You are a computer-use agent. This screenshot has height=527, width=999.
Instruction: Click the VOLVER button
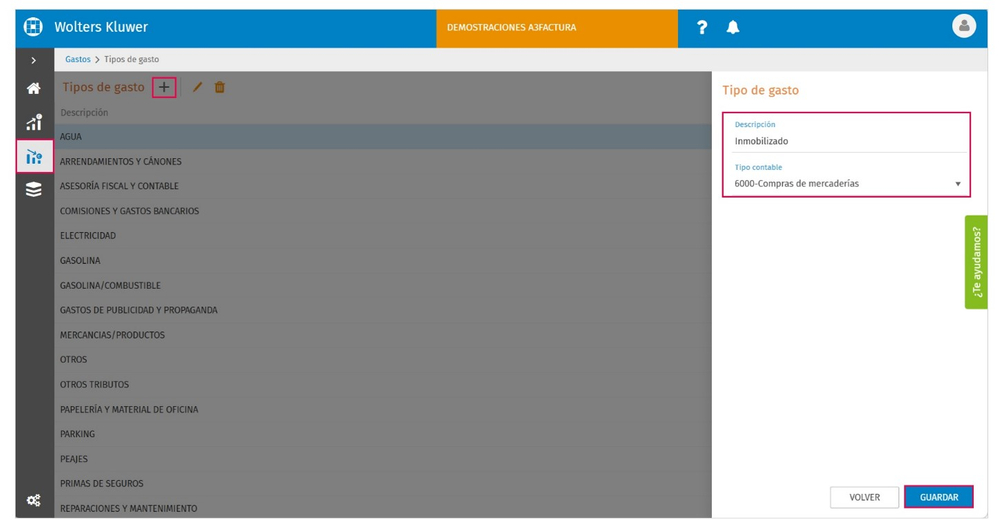click(x=864, y=497)
